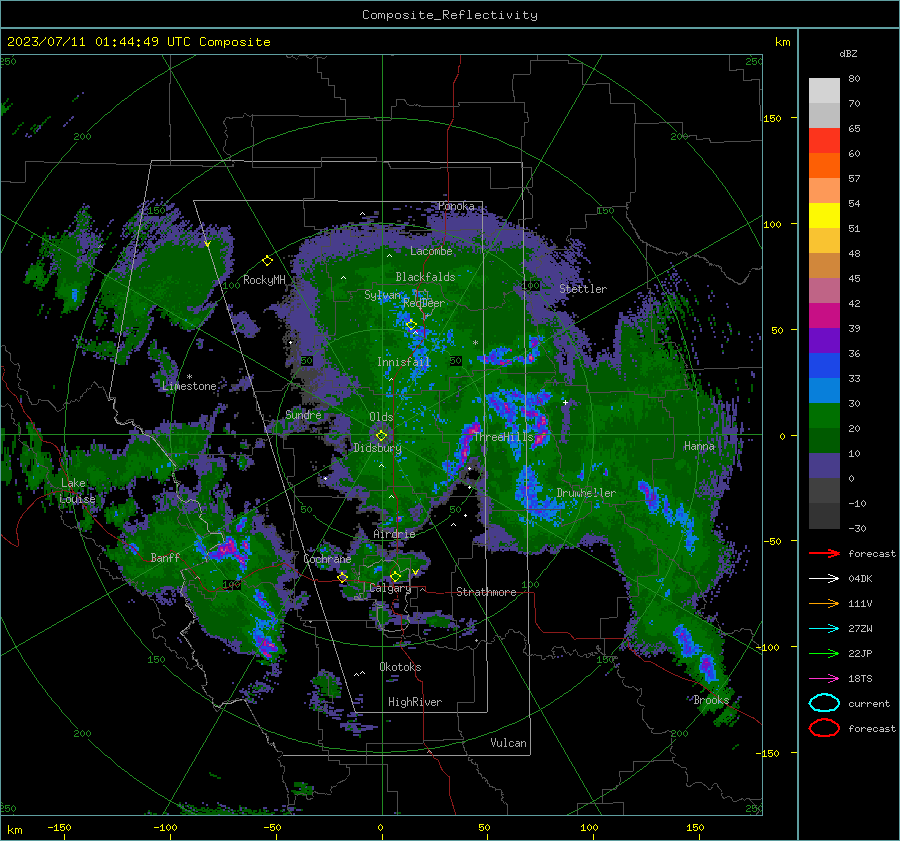Pick the red swatch in dBZ scale
This screenshot has height=841, width=900.
[824, 140]
